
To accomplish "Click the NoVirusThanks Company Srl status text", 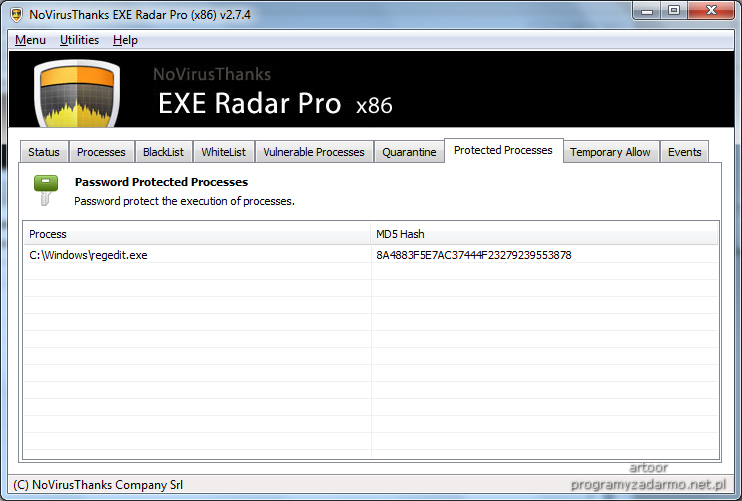I will (98, 485).
